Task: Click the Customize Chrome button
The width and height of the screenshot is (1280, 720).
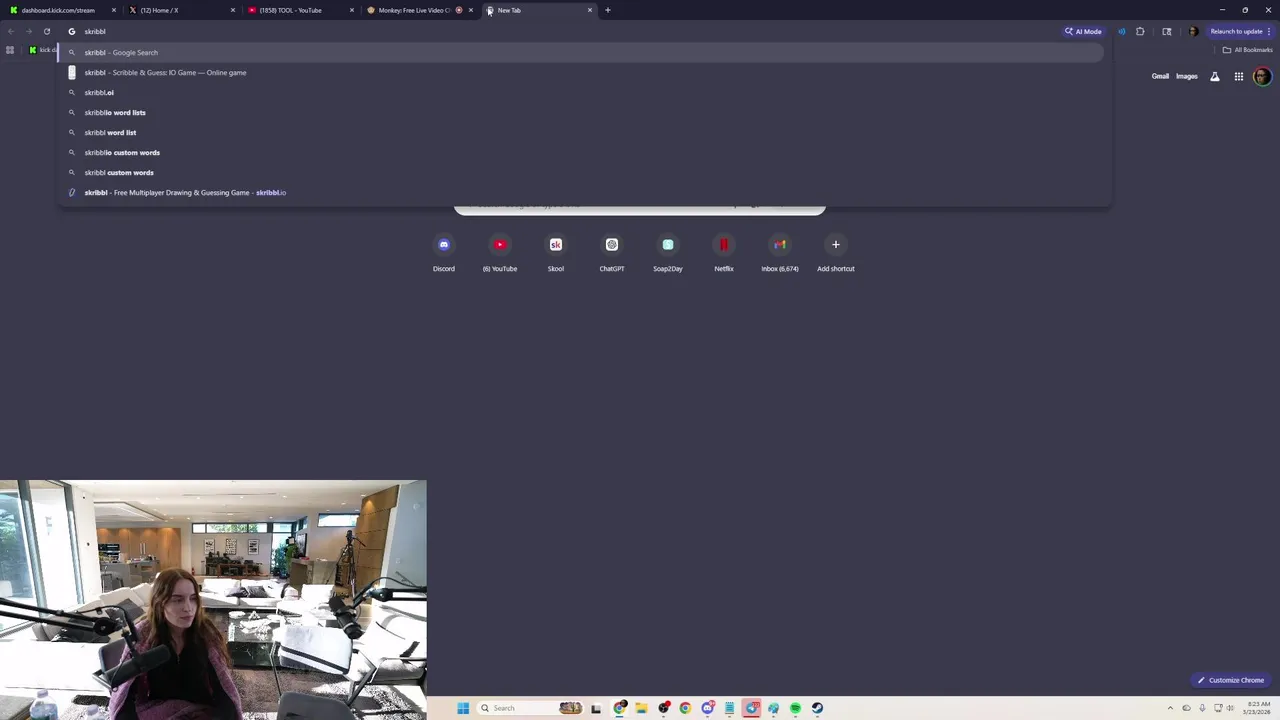Action: point(1231,680)
